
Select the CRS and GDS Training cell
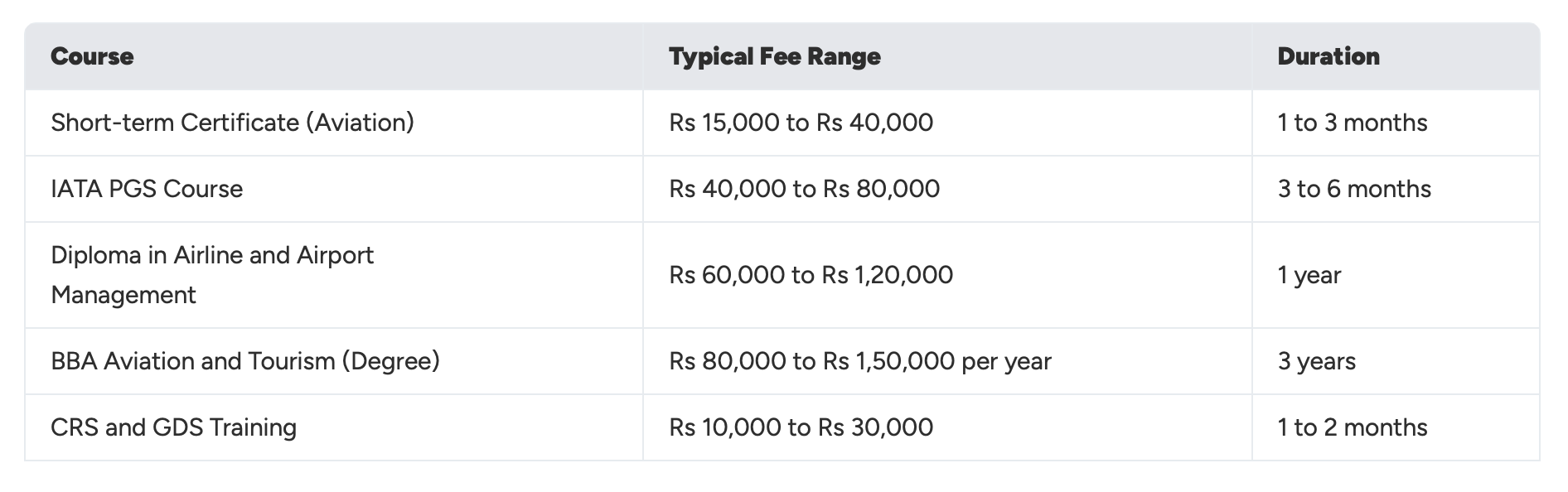click(173, 427)
